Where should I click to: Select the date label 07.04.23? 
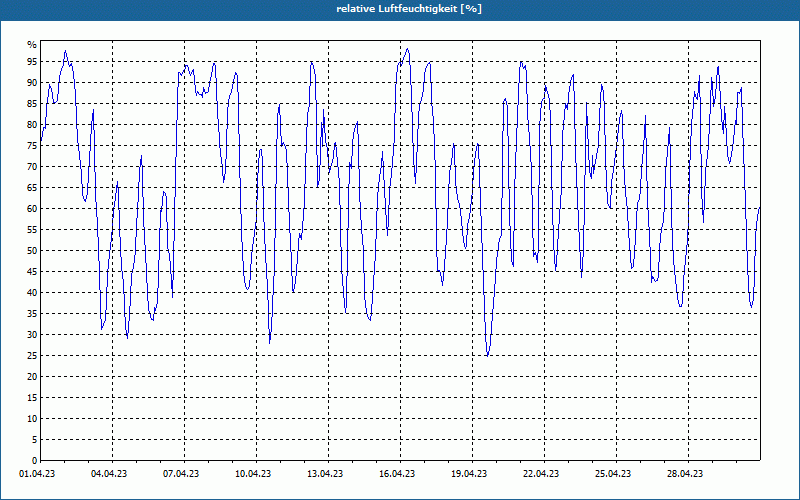181,474
